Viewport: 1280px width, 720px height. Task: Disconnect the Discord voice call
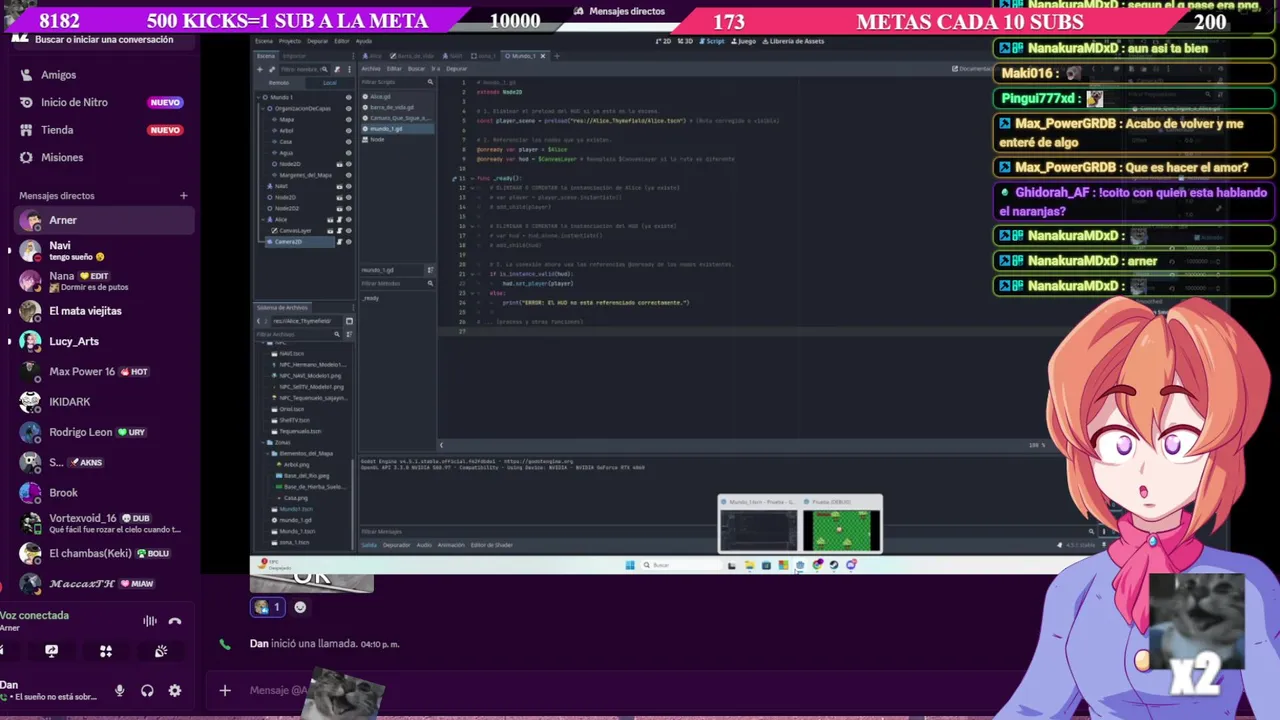[x=175, y=621]
